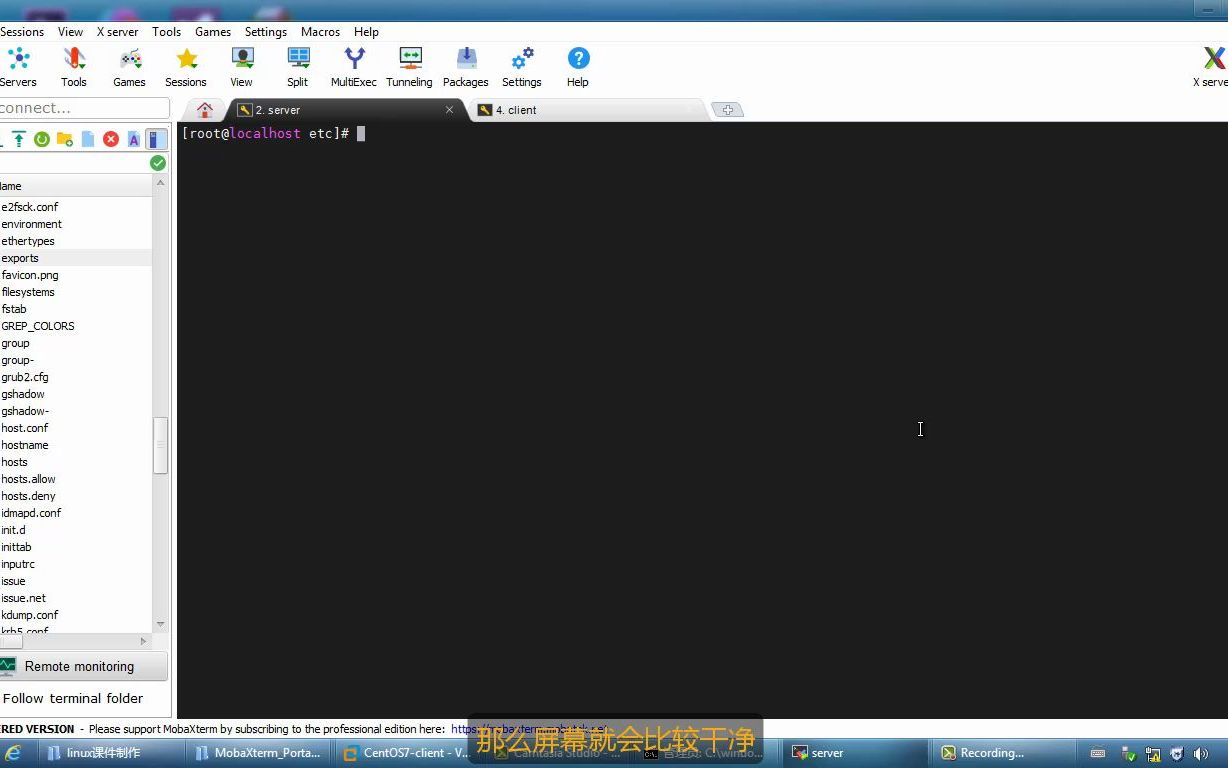Create a new folder in the sidebar file panel
Screen dimensions: 1228x768
(63, 139)
